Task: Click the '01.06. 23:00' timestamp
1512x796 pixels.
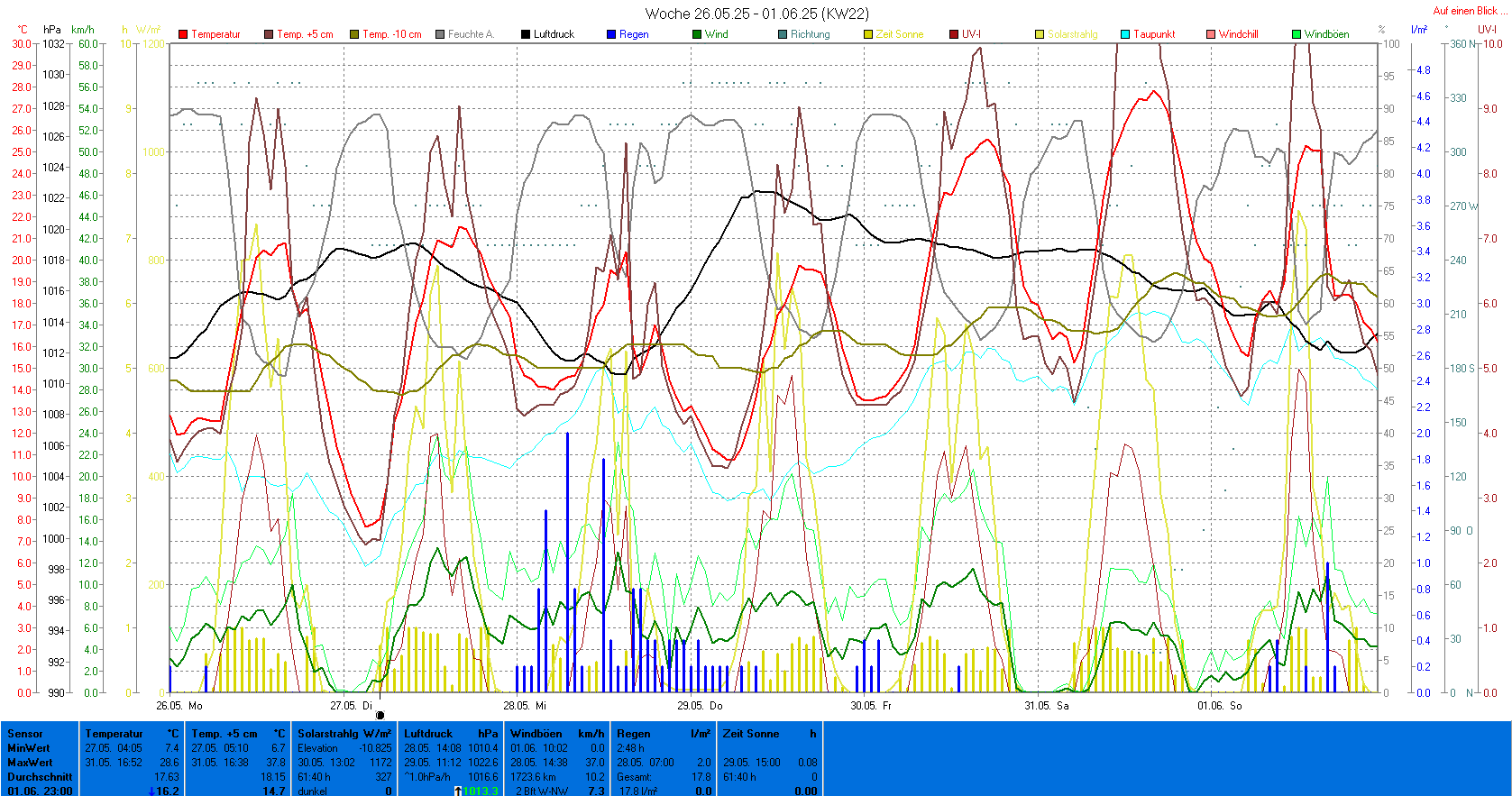Action: [40, 791]
